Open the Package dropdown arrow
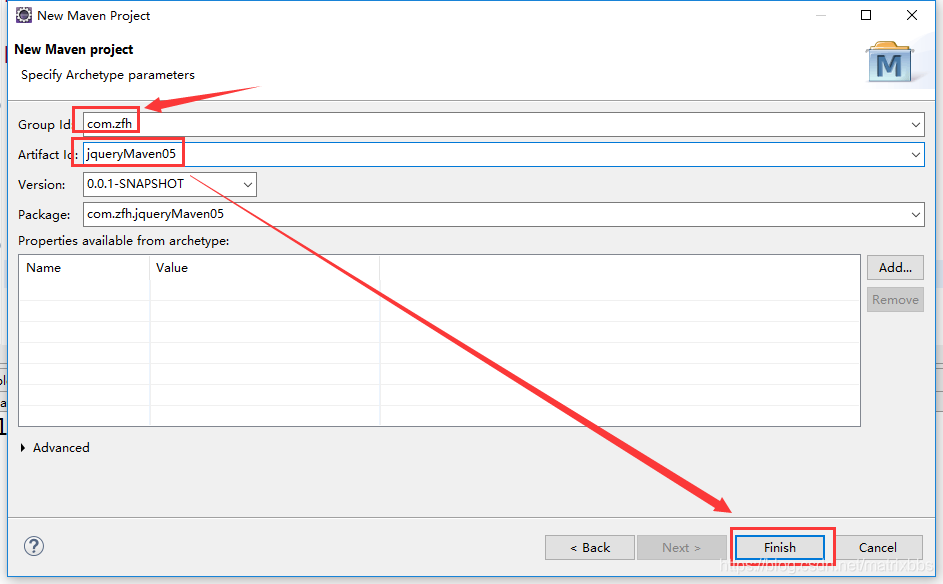The width and height of the screenshot is (943, 584). click(x=915, y=215)
